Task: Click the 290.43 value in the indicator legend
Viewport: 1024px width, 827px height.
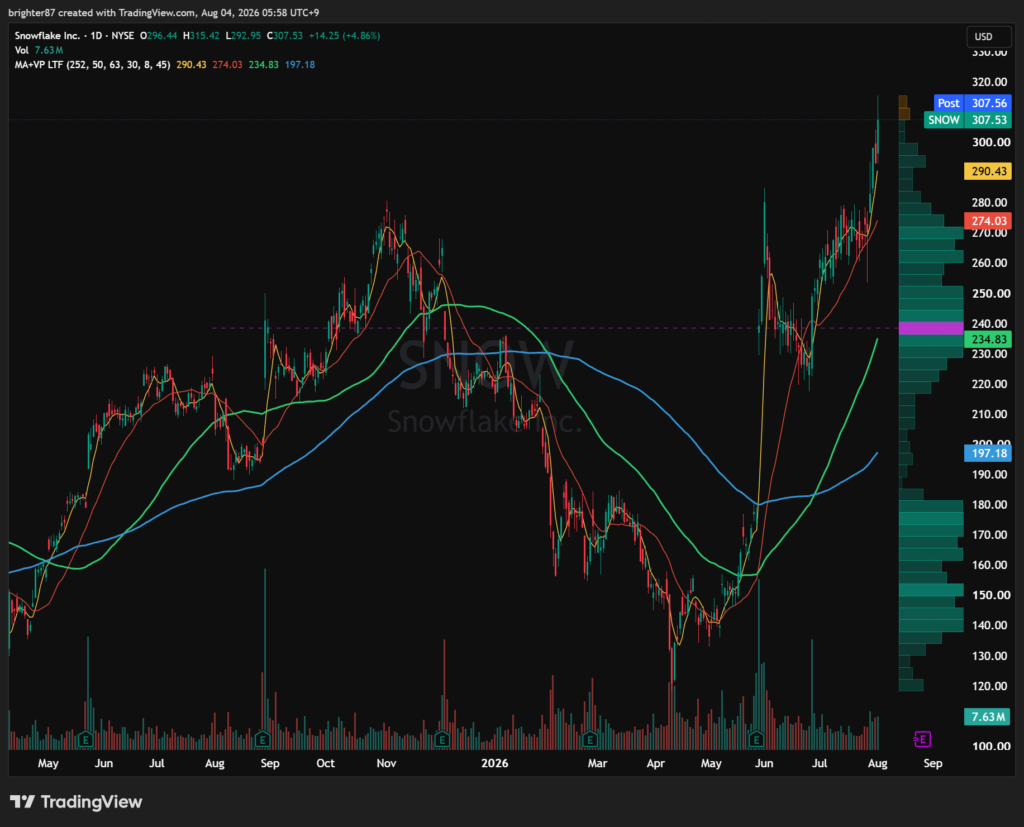Action: click(191, 65)
